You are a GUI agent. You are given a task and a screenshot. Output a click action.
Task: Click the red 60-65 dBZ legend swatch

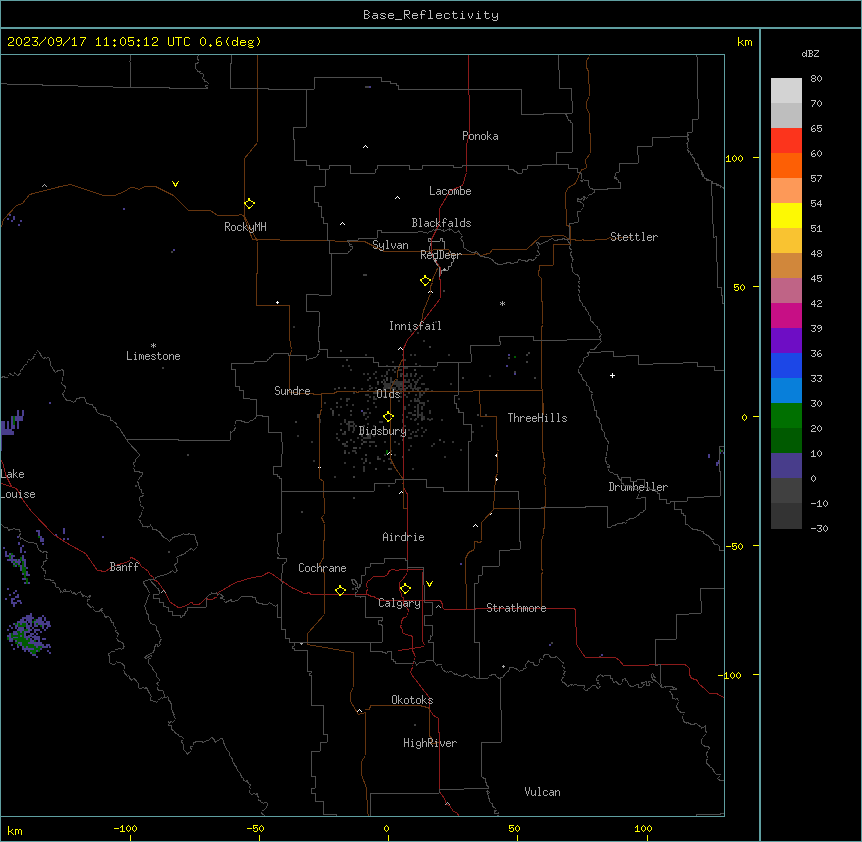click(x=786, y=141)
